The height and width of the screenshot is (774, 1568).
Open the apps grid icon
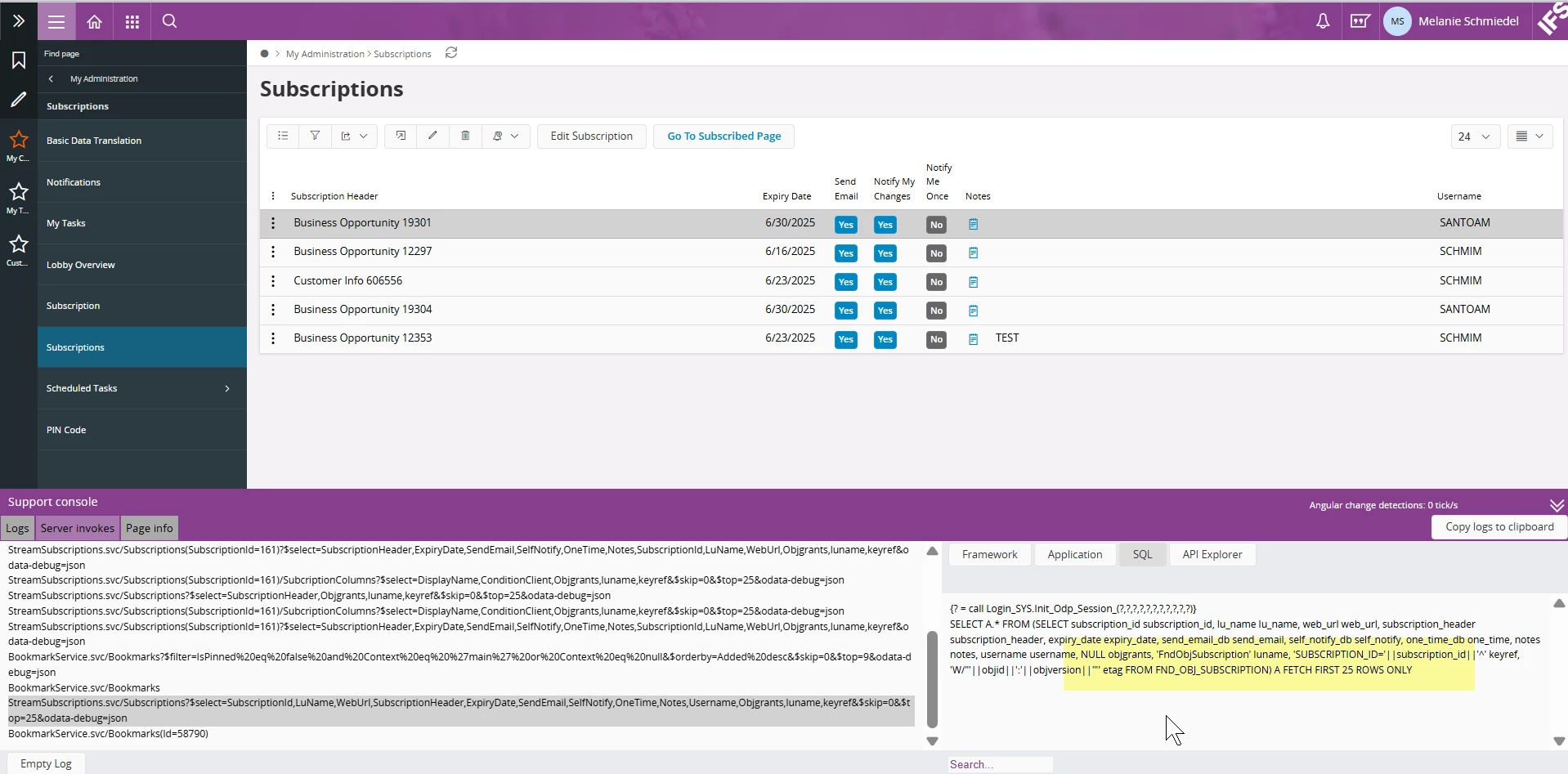point(132,22)
